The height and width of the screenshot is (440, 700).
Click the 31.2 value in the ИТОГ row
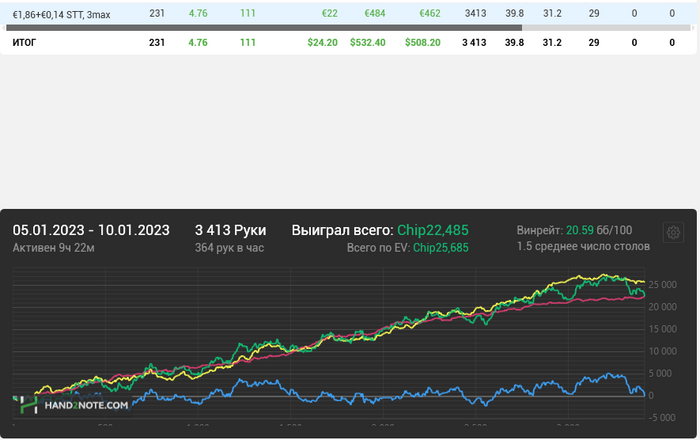pyautogui.click(x=552, y=43)
